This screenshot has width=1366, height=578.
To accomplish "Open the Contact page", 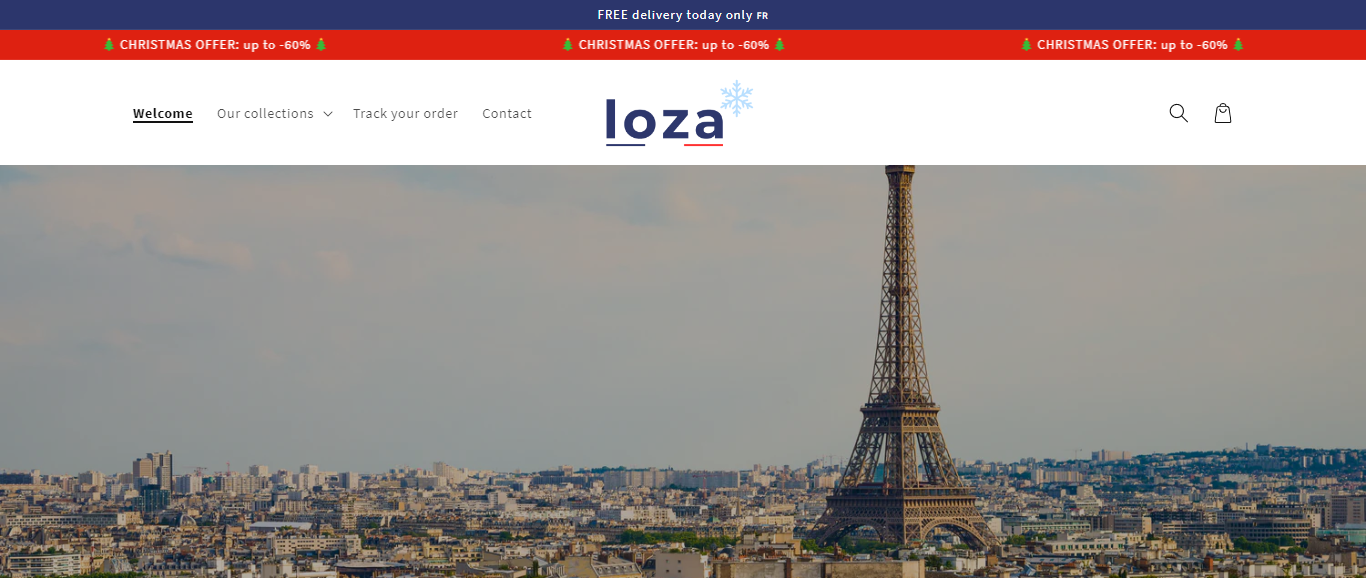I will pyautogui.click(x=507, y=114).
